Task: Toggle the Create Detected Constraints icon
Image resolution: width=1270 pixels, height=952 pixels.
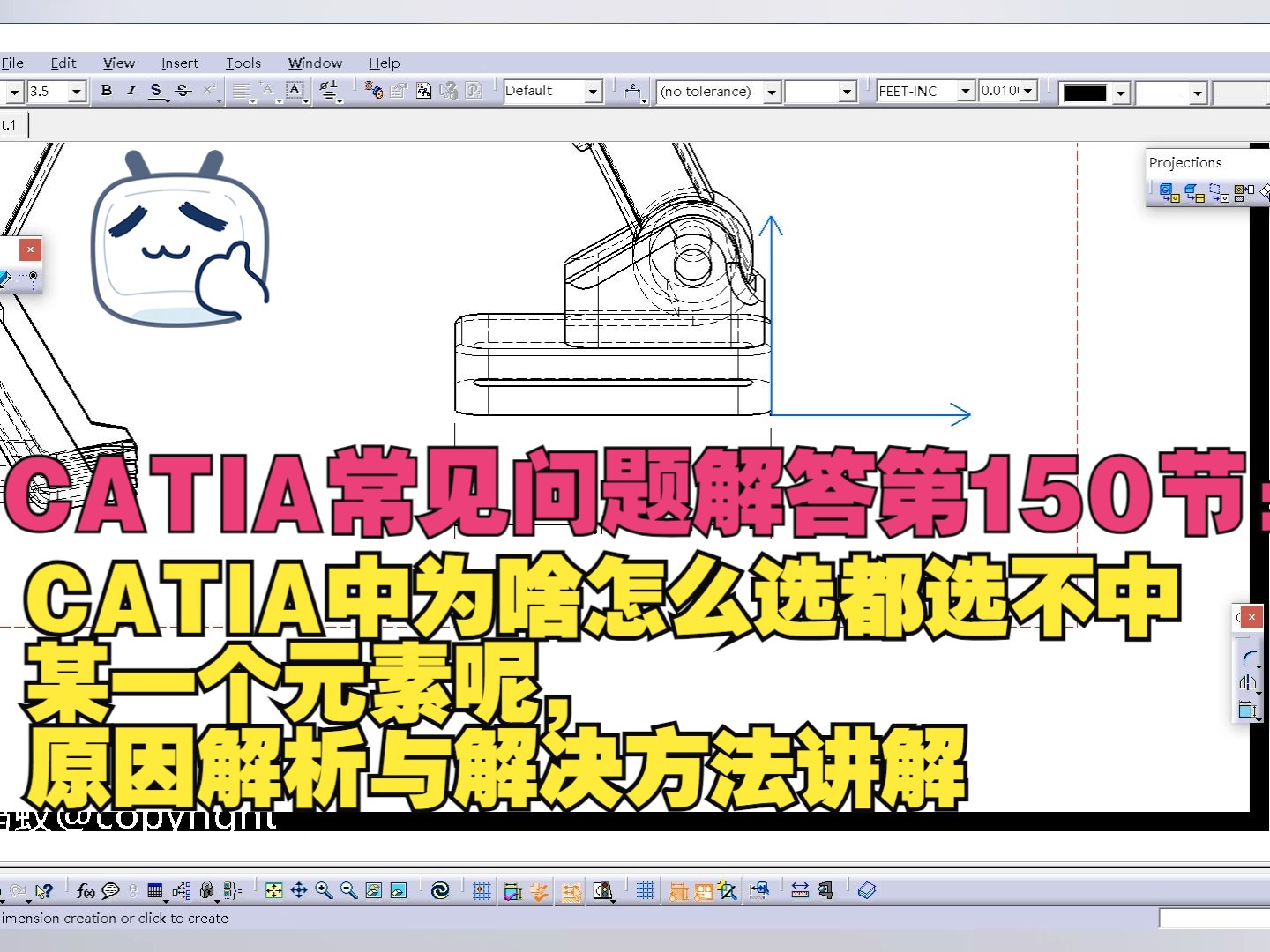Action: pos(539,891)
